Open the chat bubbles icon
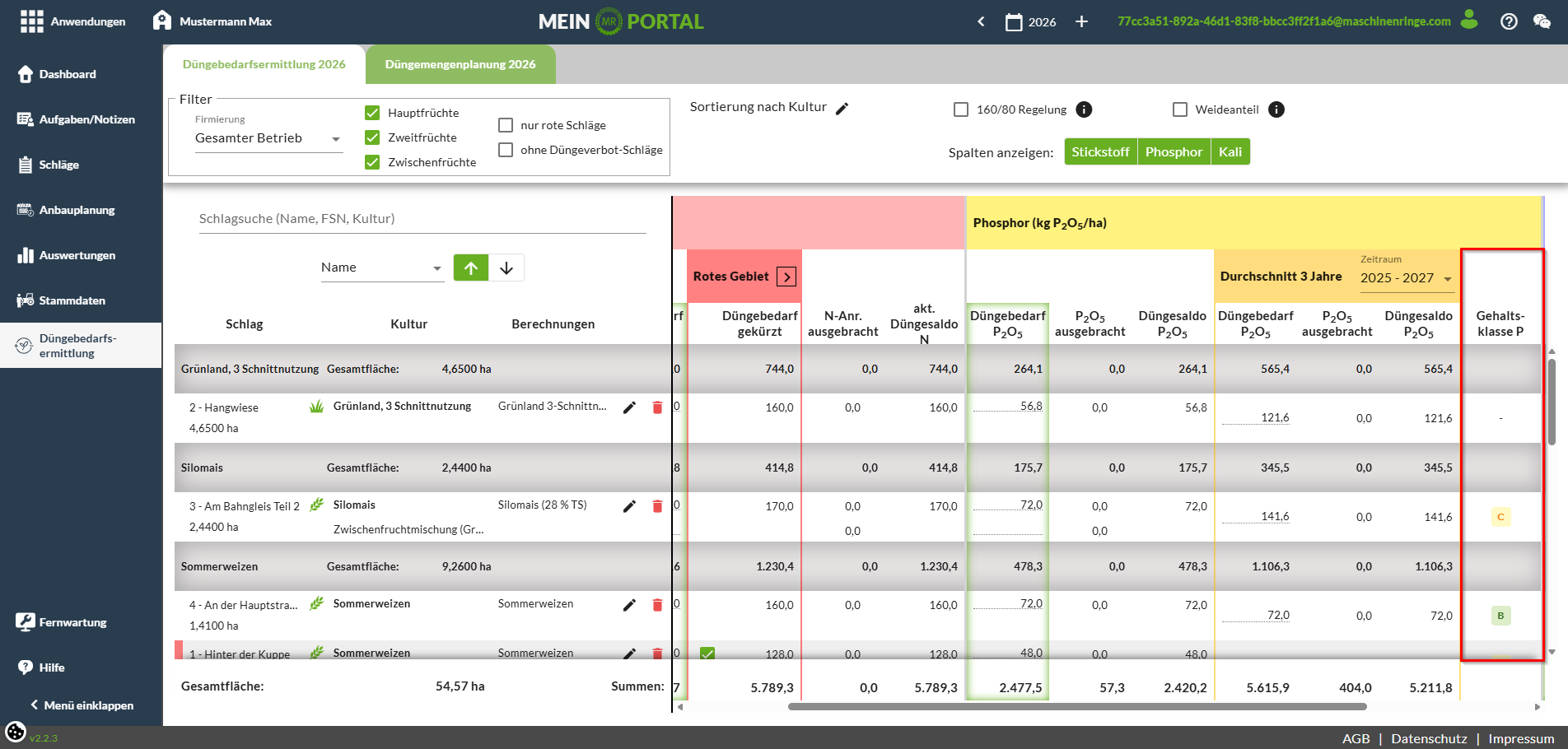 [1542, 21]
